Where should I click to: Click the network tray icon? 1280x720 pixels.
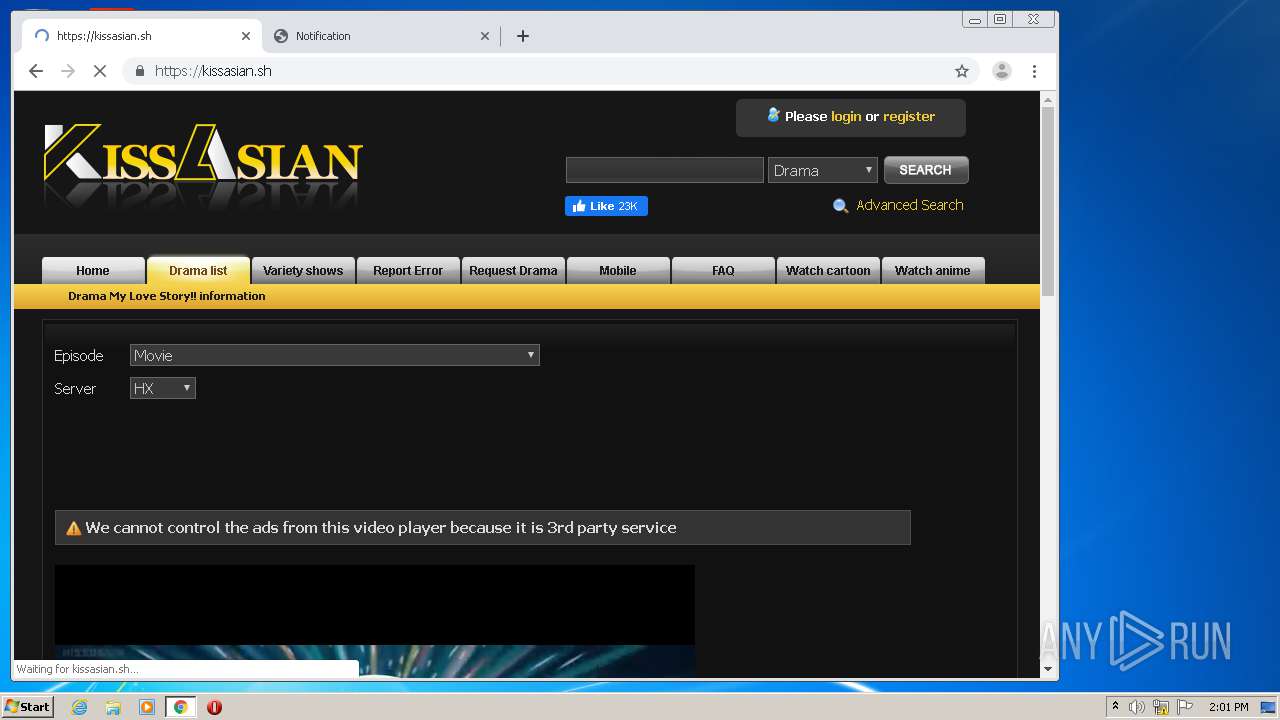coord(1161,707)
